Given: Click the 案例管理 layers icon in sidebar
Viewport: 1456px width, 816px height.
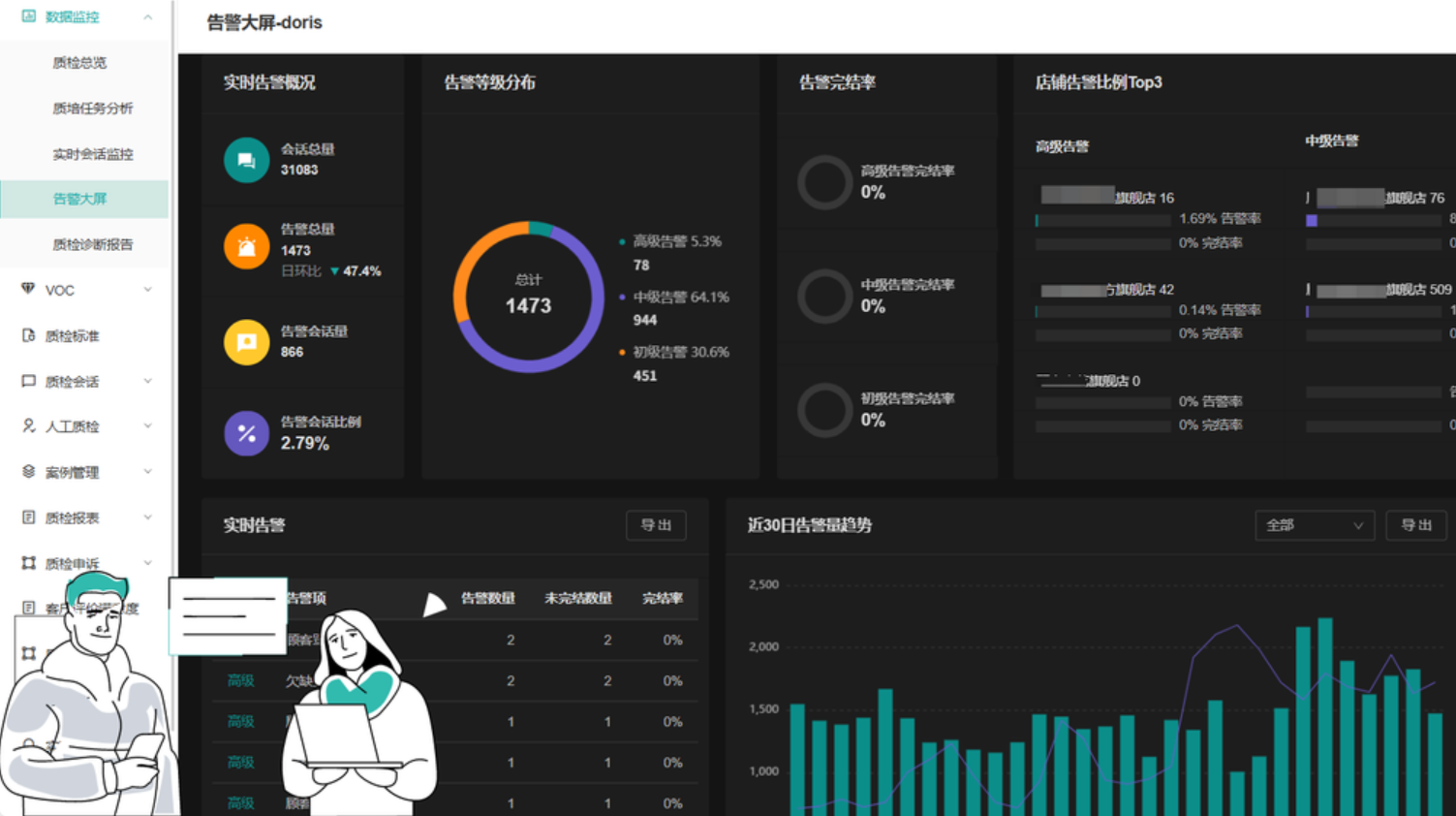Looking at the screenshot, I should [x=28, y=472].
